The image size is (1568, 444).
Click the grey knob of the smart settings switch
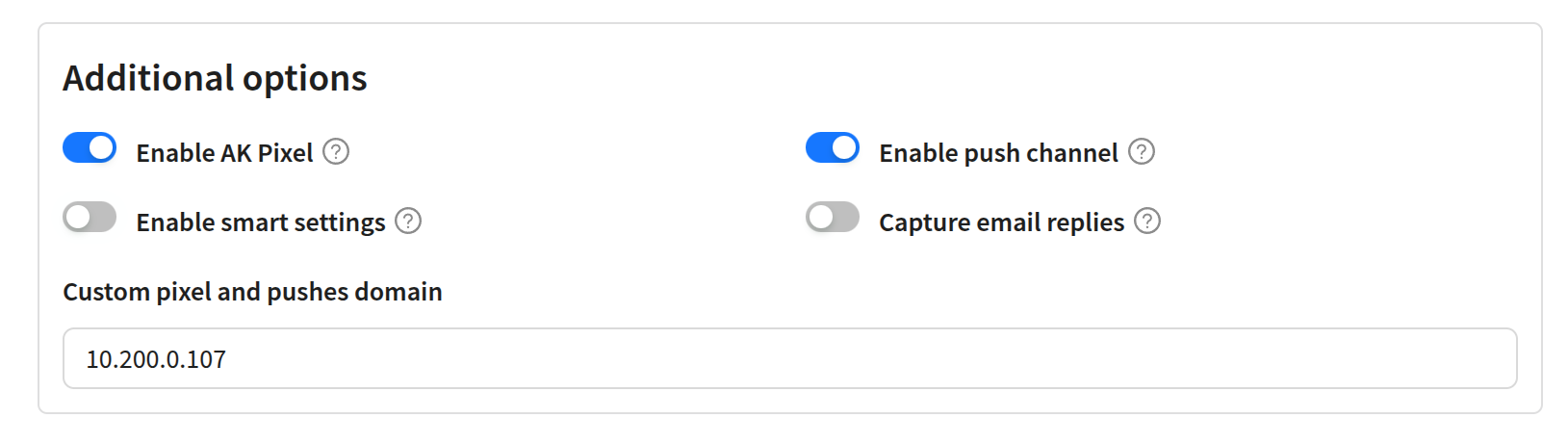[x=78, y=218]
